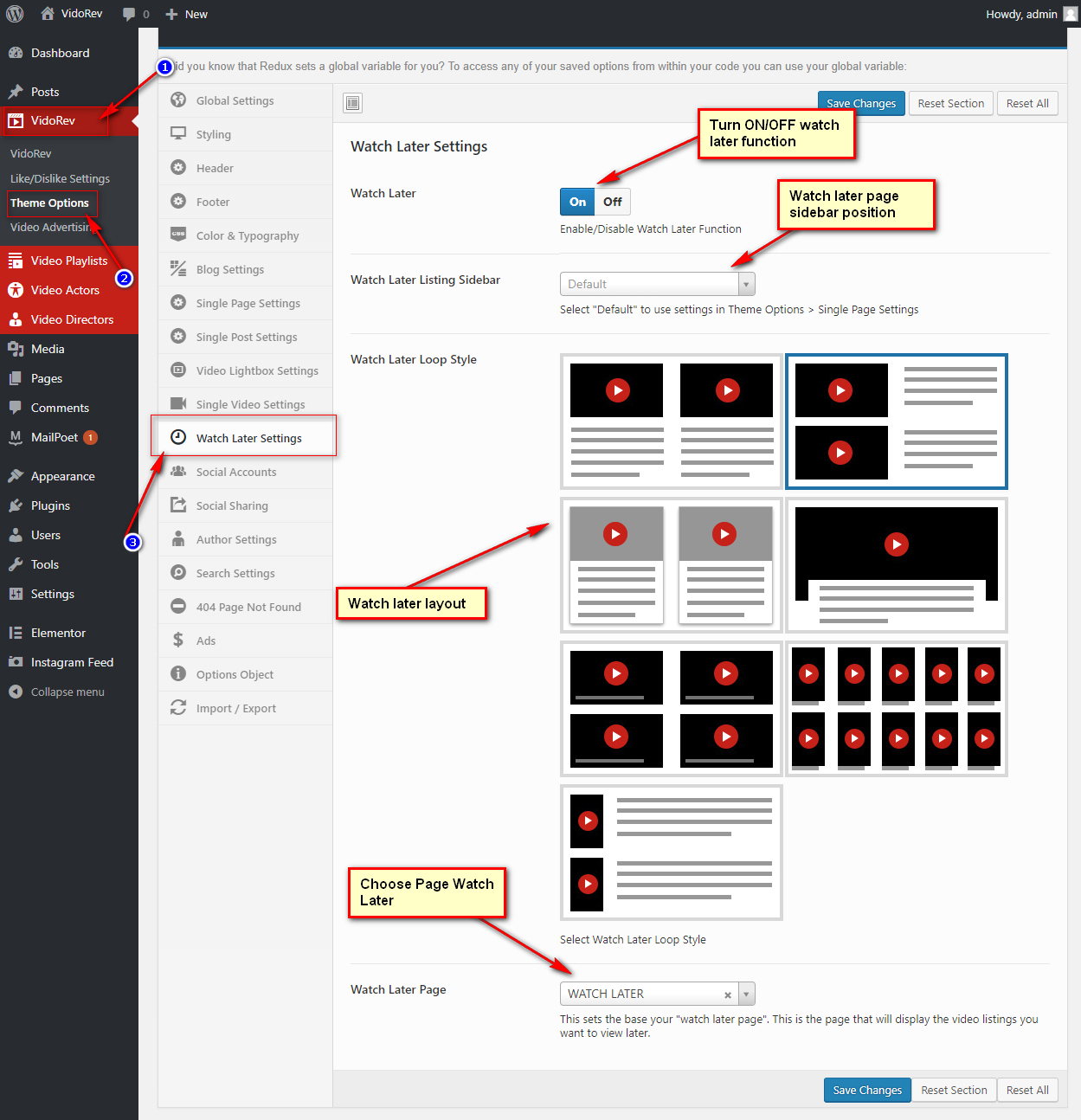Click the Import / Export refresh icon
The image size is (1081, 1120).
(178, 708)
